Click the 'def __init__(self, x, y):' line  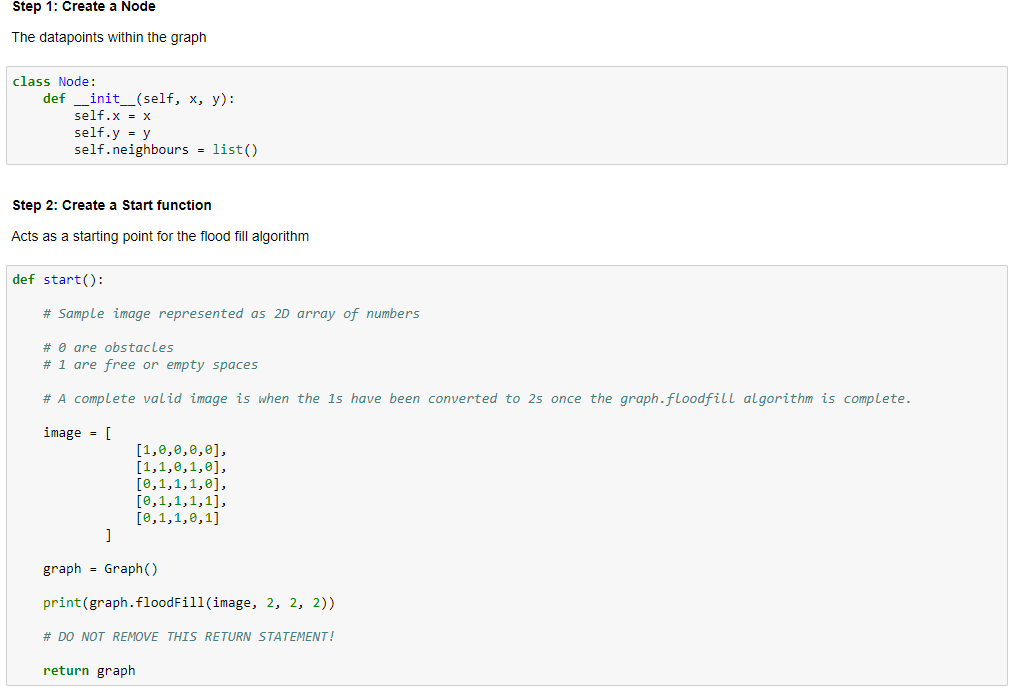(139, 98)
